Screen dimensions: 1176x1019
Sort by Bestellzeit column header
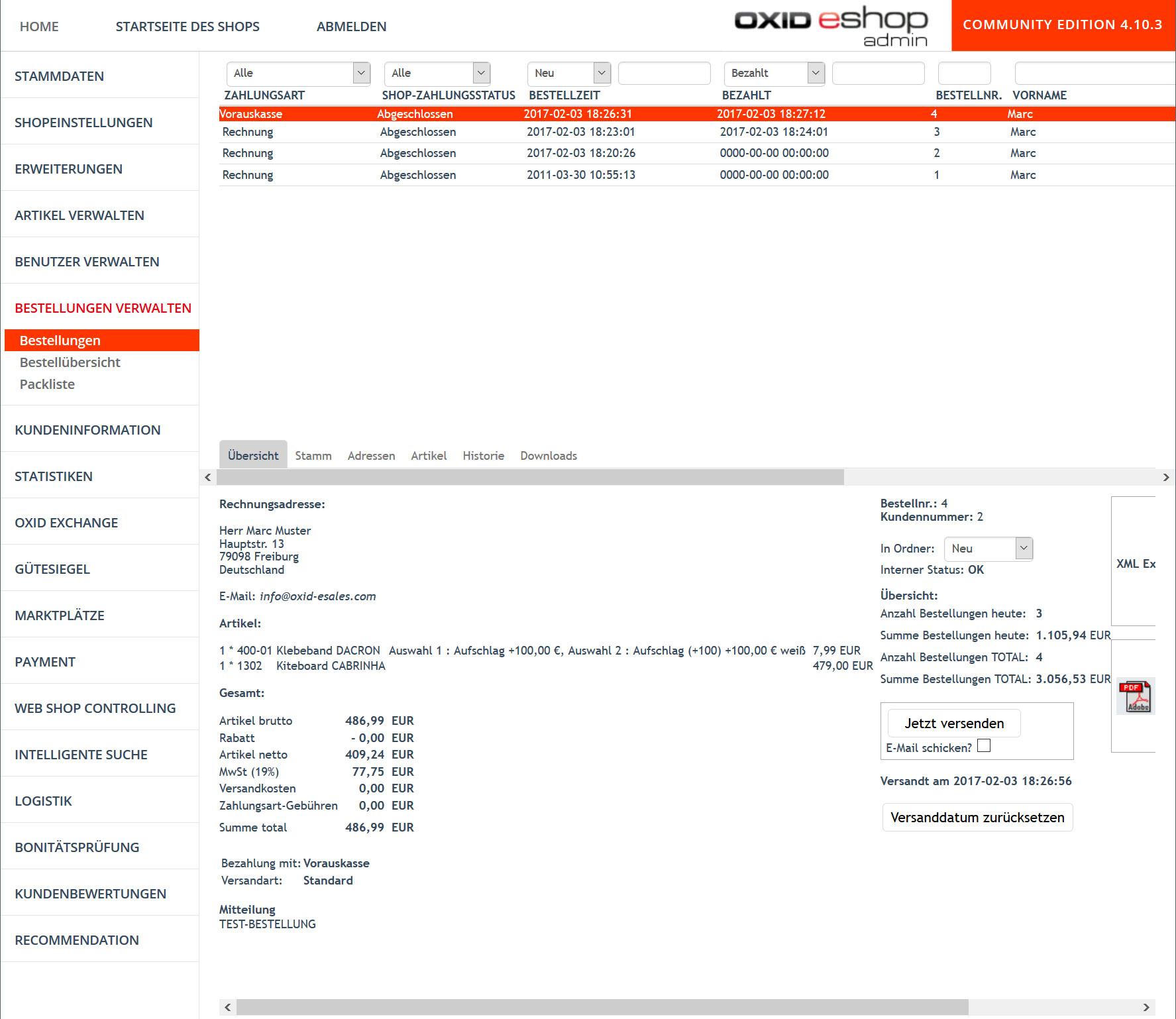(x=564, y=95)
